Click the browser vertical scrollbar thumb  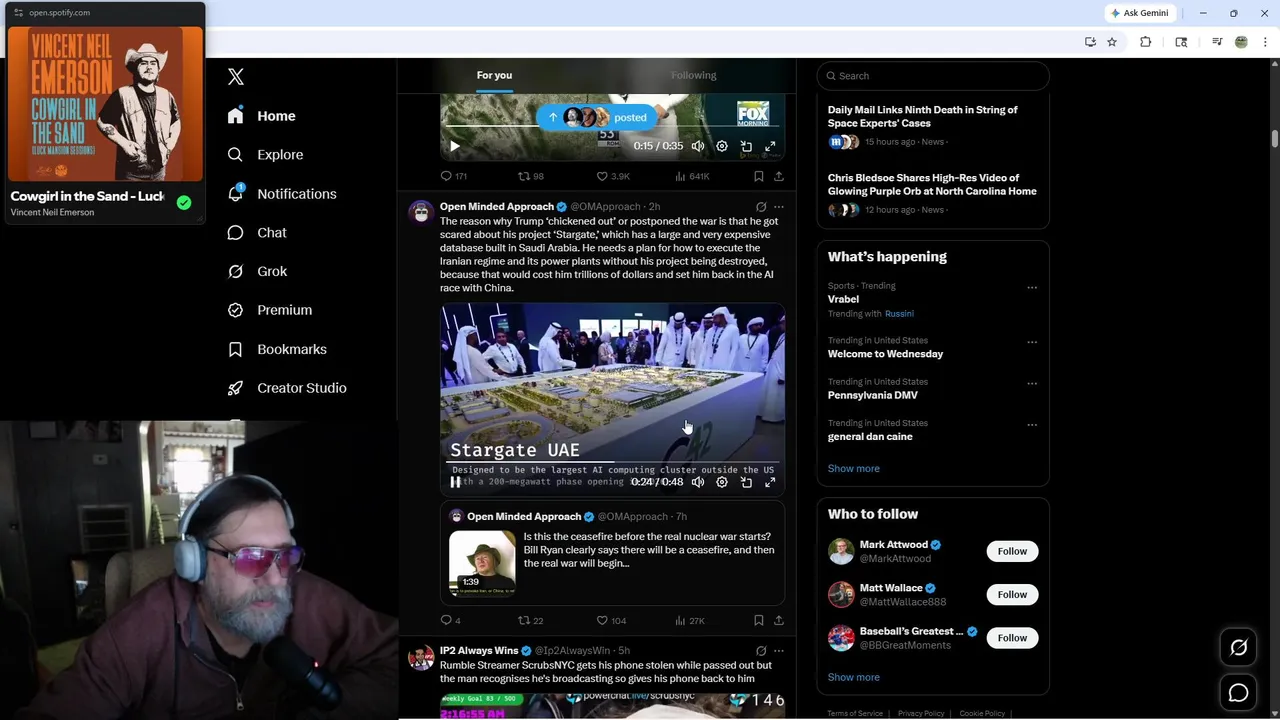[1275, 138]
